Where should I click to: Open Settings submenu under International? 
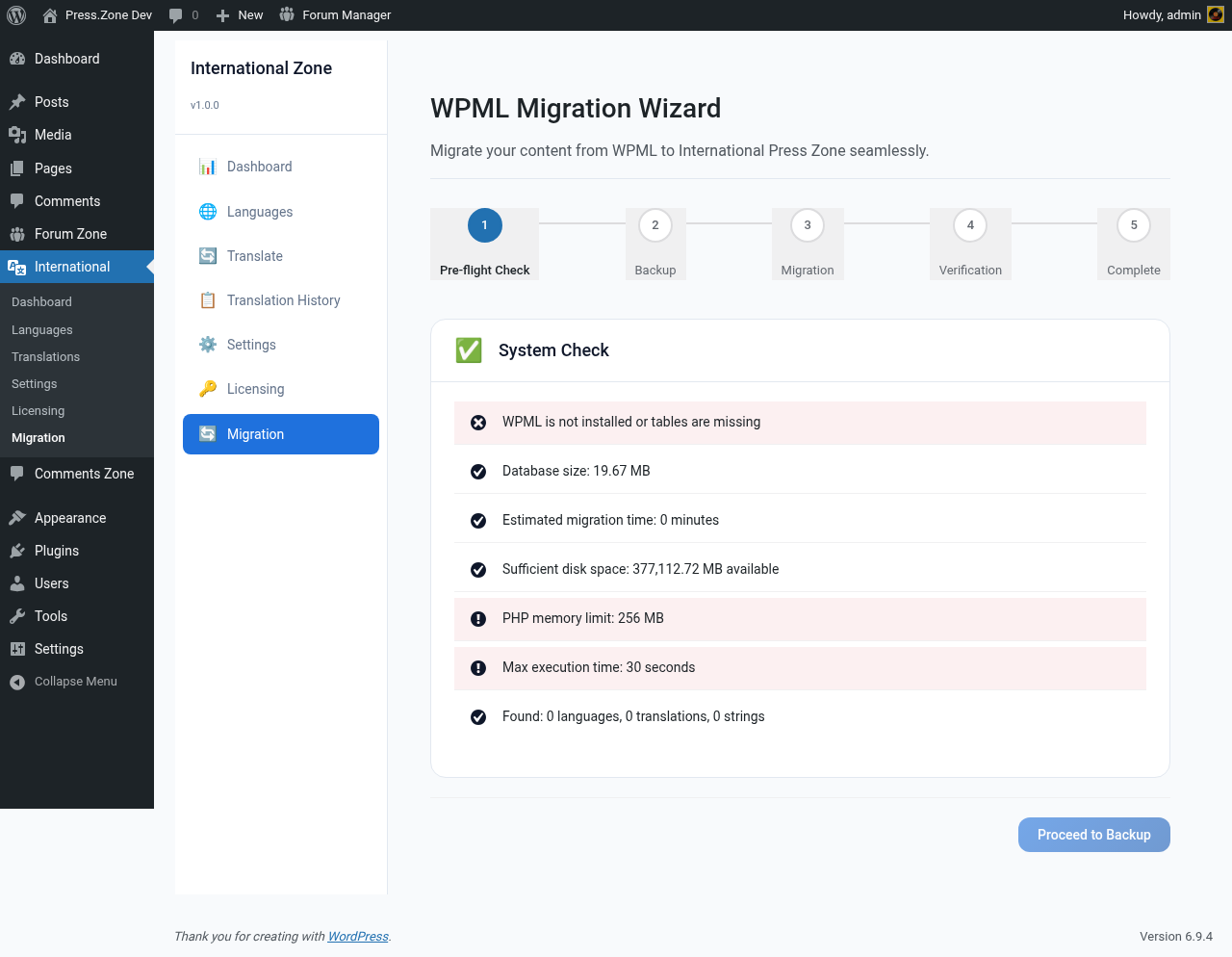point(35,384)
